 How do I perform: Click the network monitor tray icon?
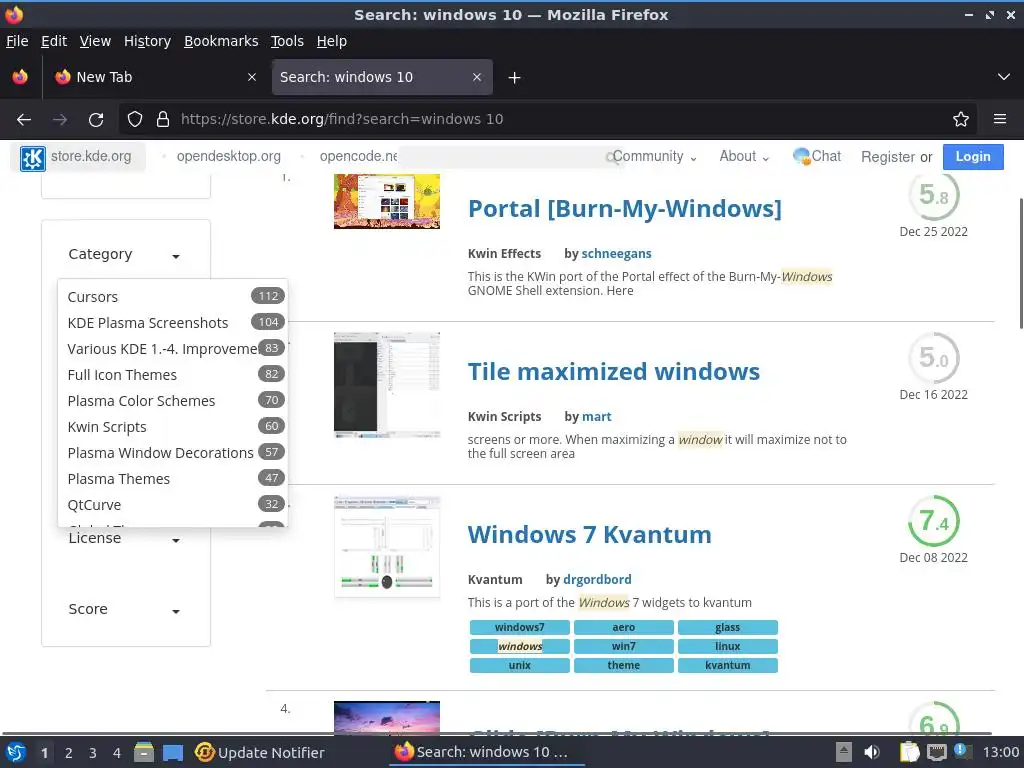pos(937,752)
